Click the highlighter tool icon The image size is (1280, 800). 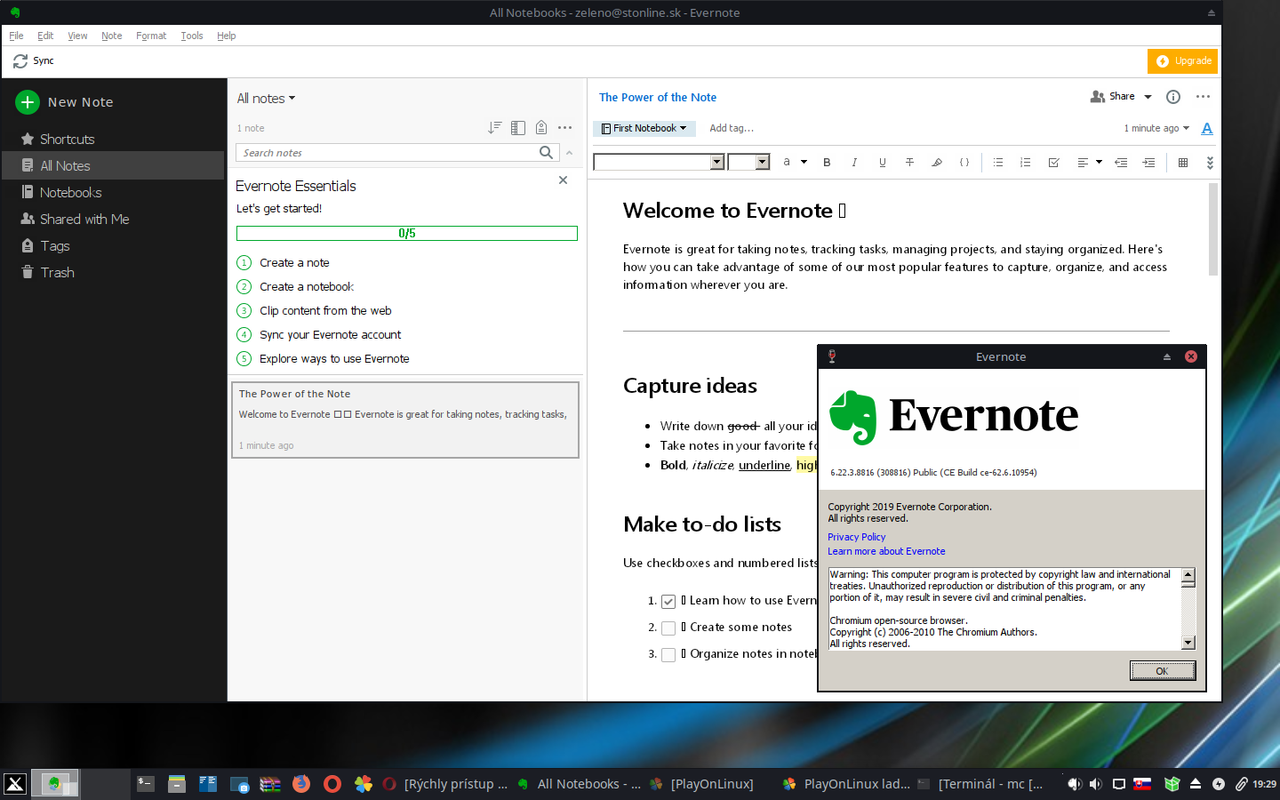click(x=937, y=162)
